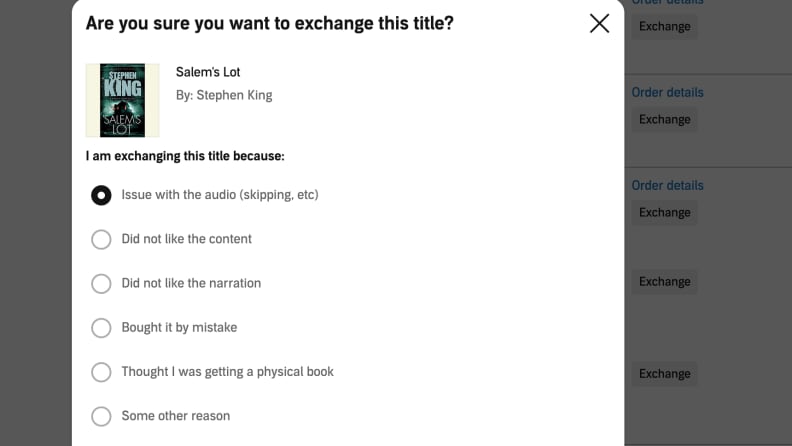Select the 'Issue with the audio' radio button
The image size is (792, 446).
(101, 195)
